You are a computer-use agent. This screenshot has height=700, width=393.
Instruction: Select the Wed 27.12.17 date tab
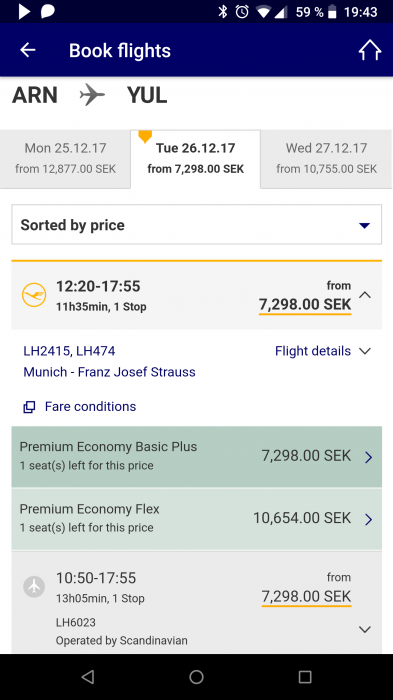pyautogui.click(x=326, y=158)
